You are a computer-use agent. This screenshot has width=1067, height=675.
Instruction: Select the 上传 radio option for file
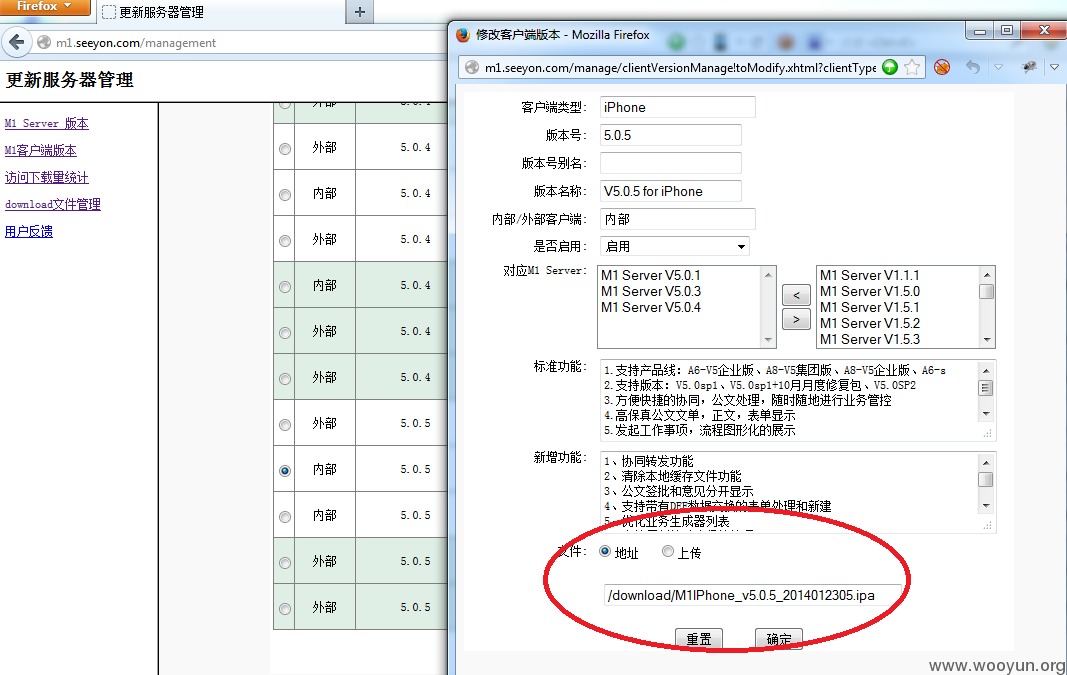[668, 551]
